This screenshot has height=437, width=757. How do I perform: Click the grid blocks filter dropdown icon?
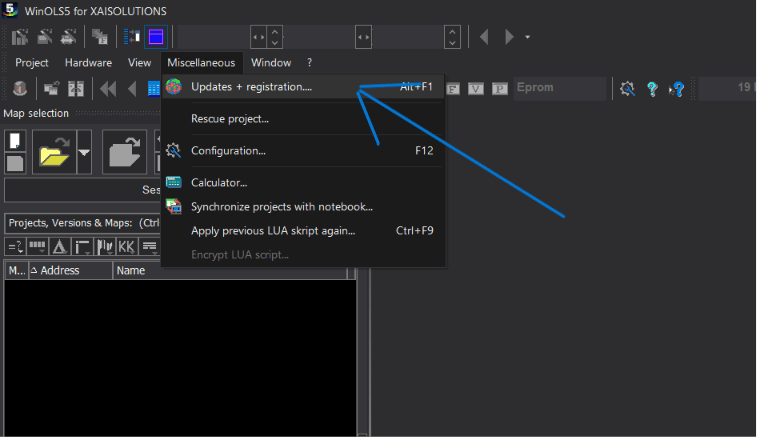[37, 247]
